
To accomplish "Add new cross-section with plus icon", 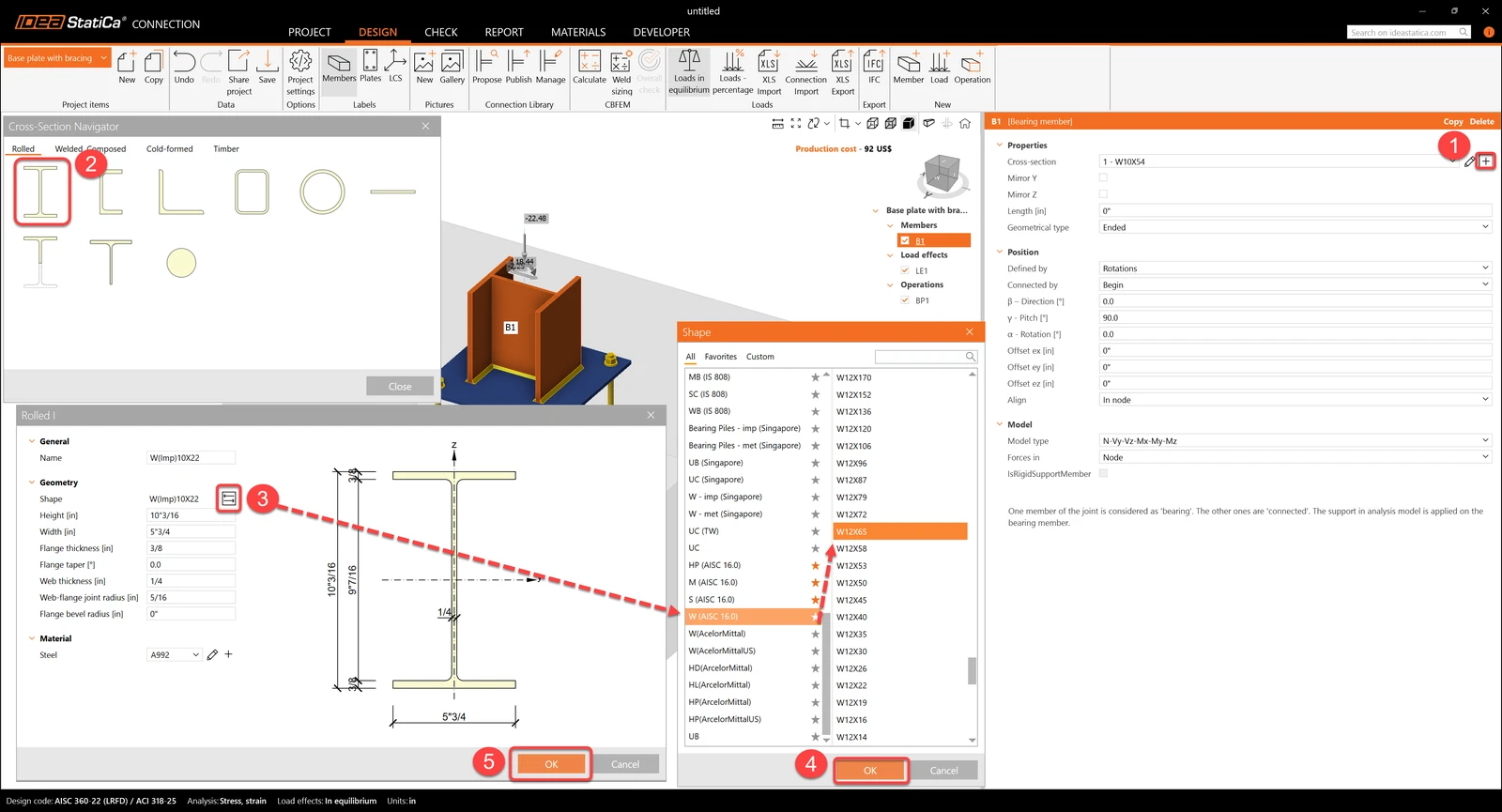I will (x=1486, y=161).
